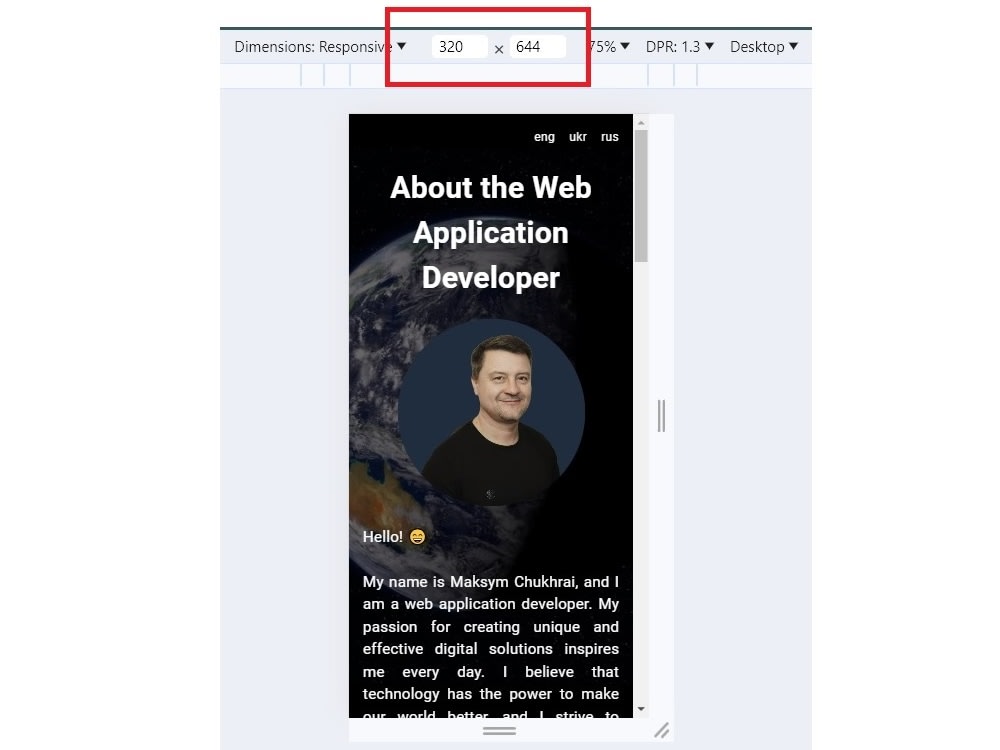Switch the page language to eng
This screenshot has height=750, width=1000.
544,137
